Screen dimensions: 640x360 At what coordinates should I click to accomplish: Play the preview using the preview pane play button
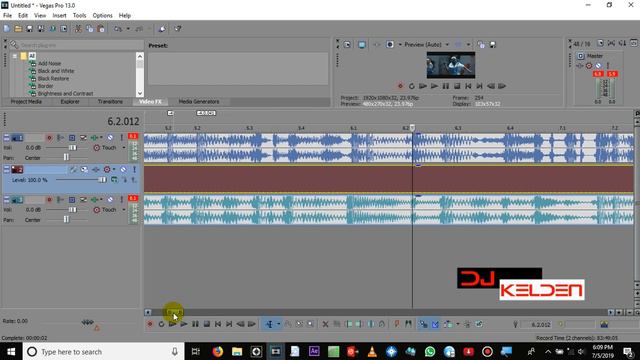pyautogui.click(x=434, y=86)
